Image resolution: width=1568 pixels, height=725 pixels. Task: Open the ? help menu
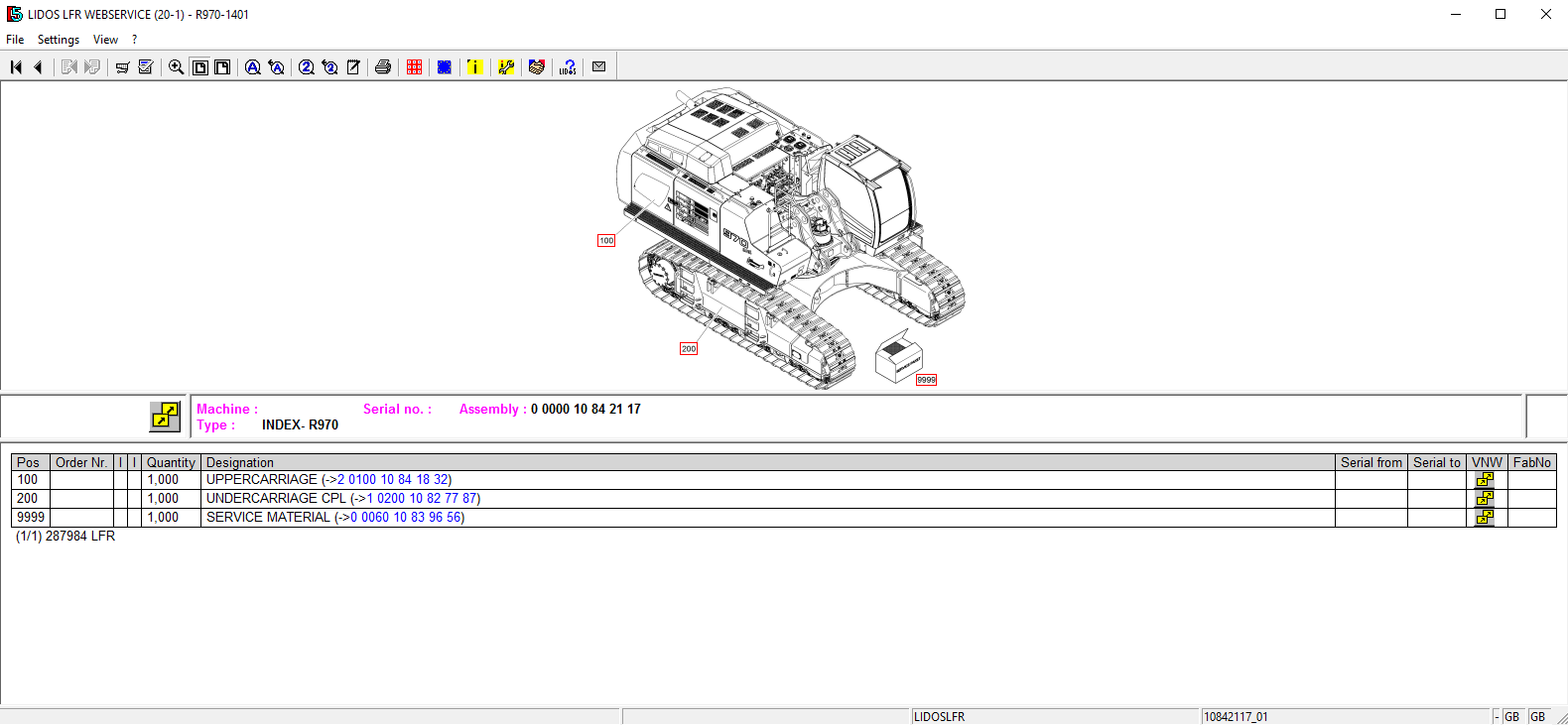click(134, 40)
